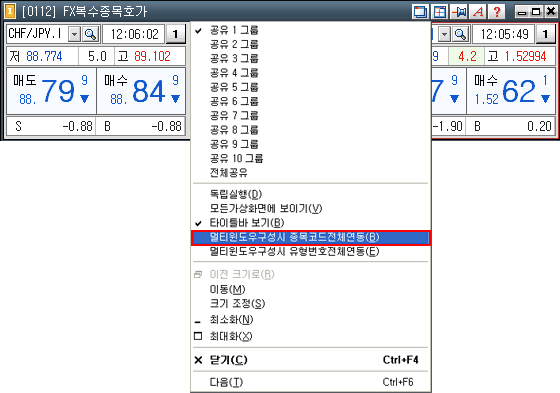Image resolution: width=560 pixels, height=393 pixels.
Task: Click the time display 12:05:49
Action: click(x=504, y=34)
